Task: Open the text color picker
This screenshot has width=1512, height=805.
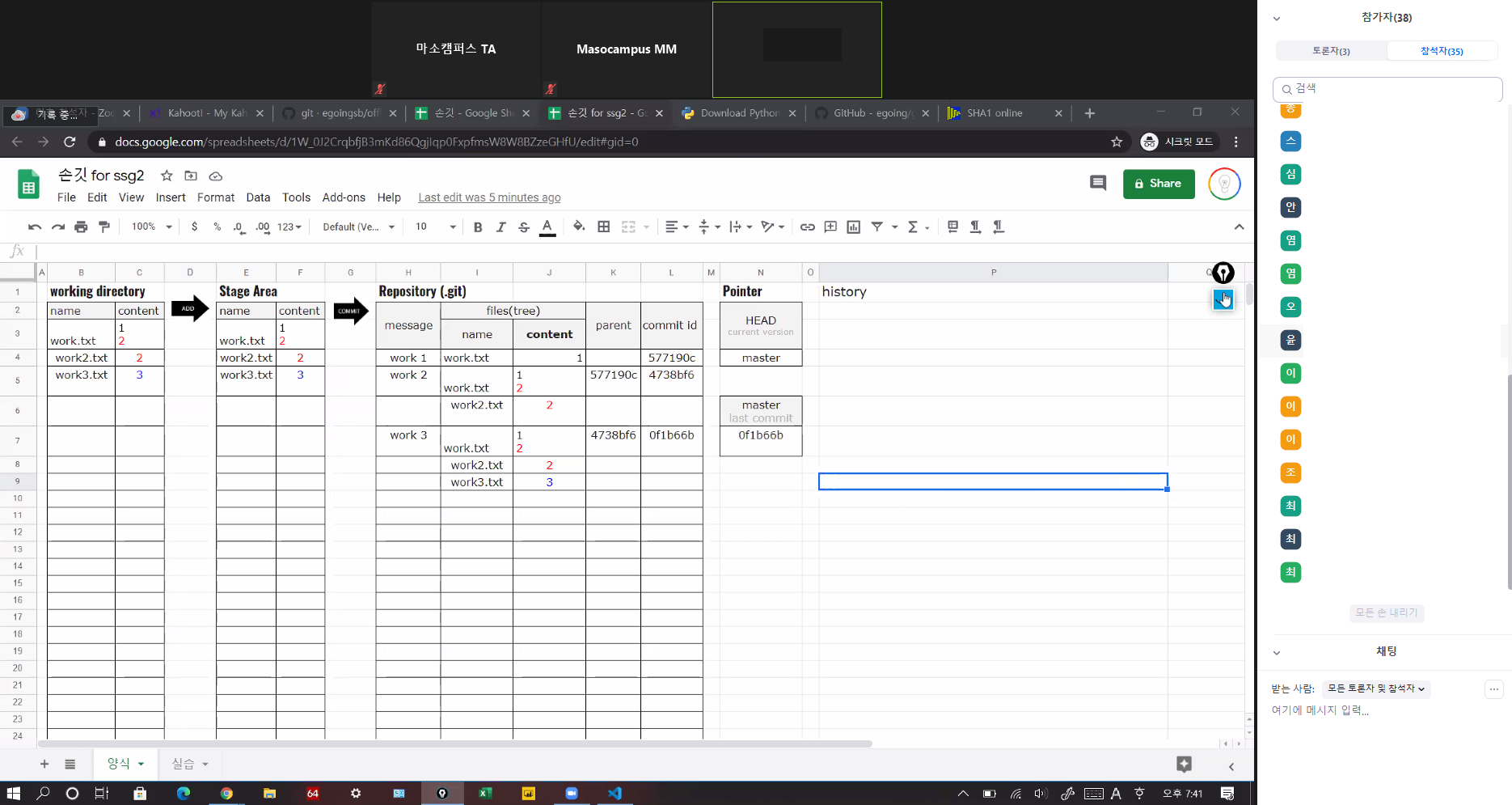Action: (x=547, y=227)
